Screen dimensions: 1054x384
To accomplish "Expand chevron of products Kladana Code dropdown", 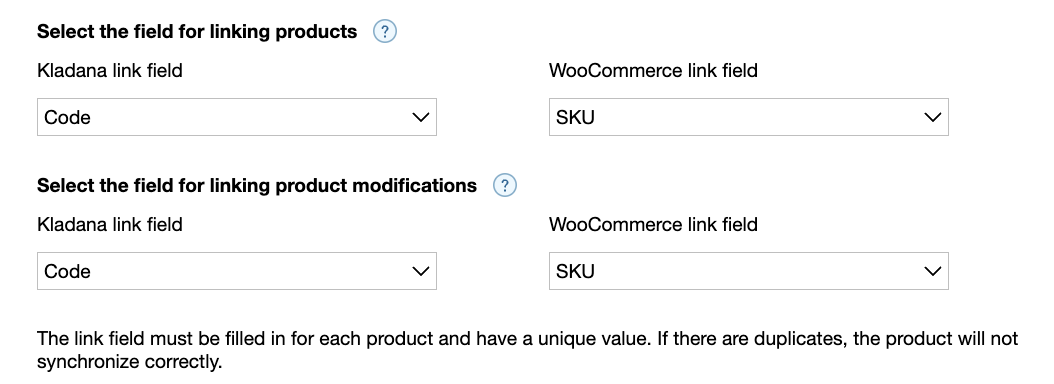I will (420, 117).
